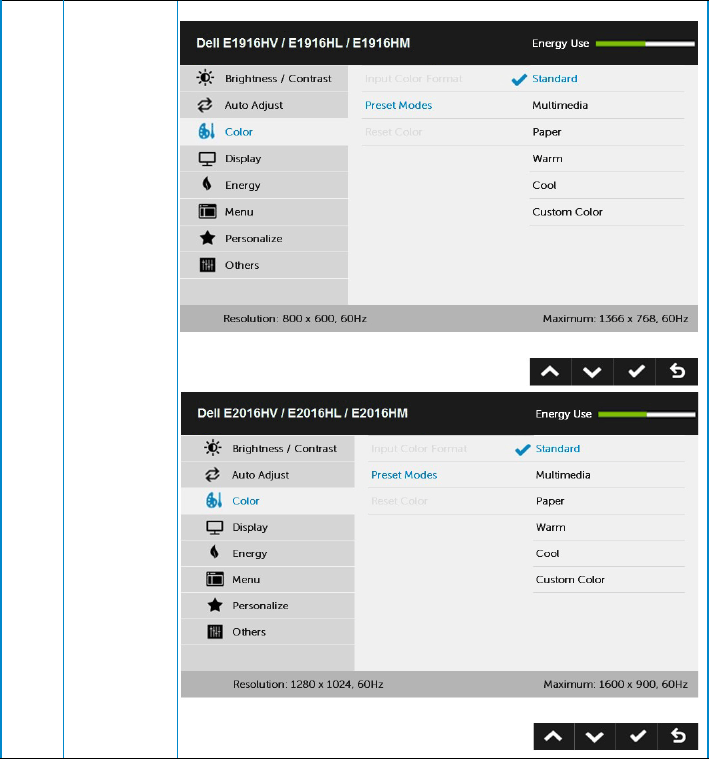This screenshot has width=709, height=759.
Task: Click Color palette icon in E2016 menu
Action: click(214, 501)
